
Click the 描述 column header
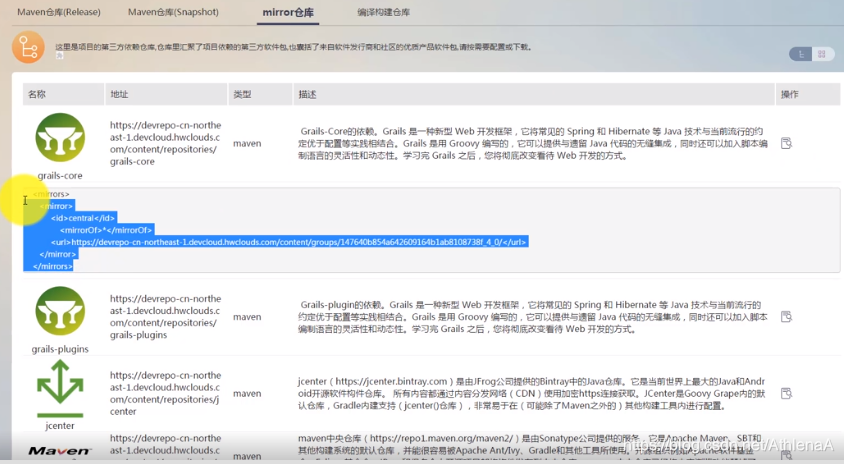coord(534,94)
